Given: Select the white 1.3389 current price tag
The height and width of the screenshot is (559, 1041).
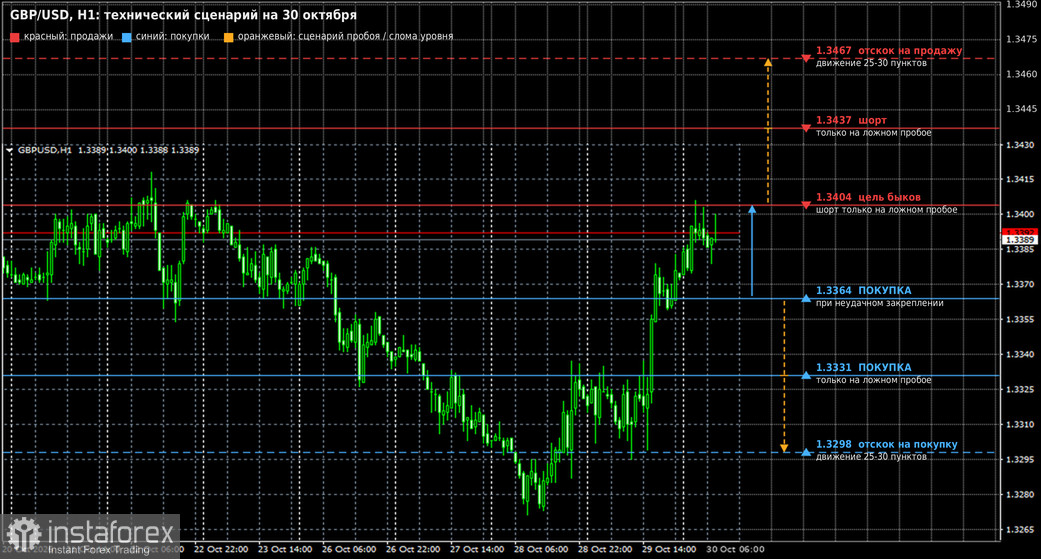Looking at the screenshot, I should point(1019,240).
